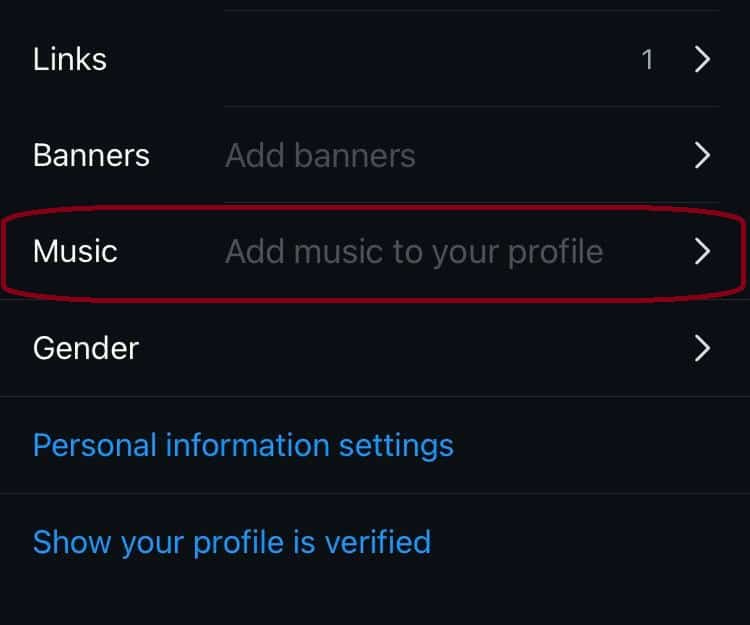Click the empty value area of Gender row
The image size is (750, 625).
[x=420, y=348]
